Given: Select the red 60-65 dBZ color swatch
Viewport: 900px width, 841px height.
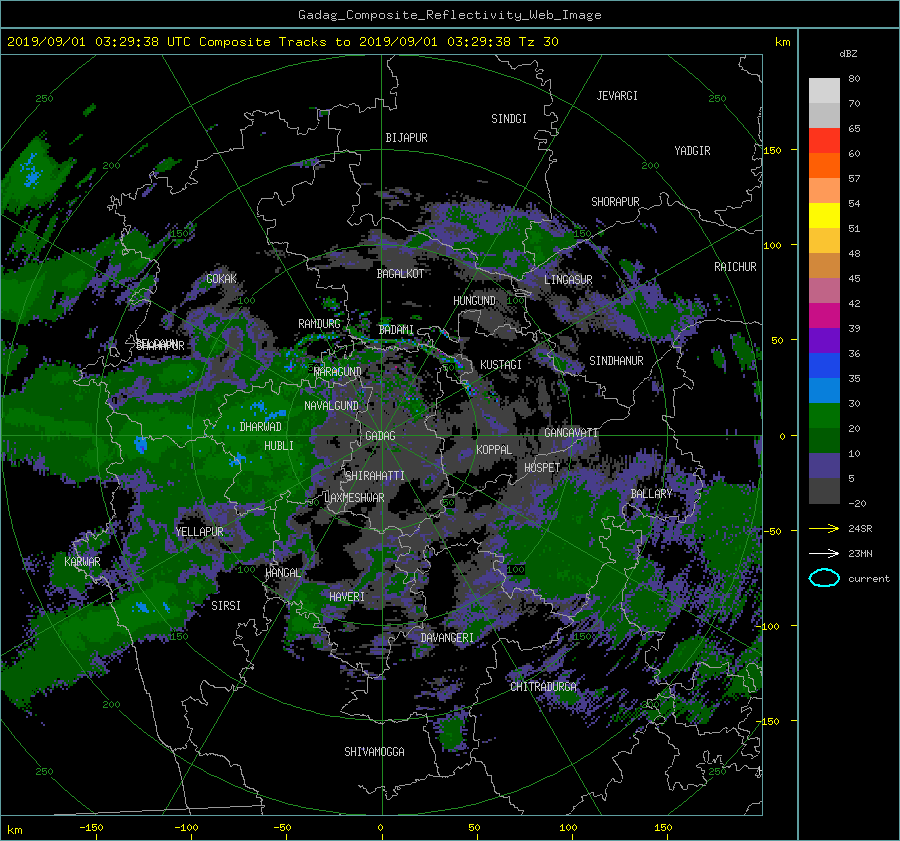Looking at the screenshot, I should [x=824, y=141].
